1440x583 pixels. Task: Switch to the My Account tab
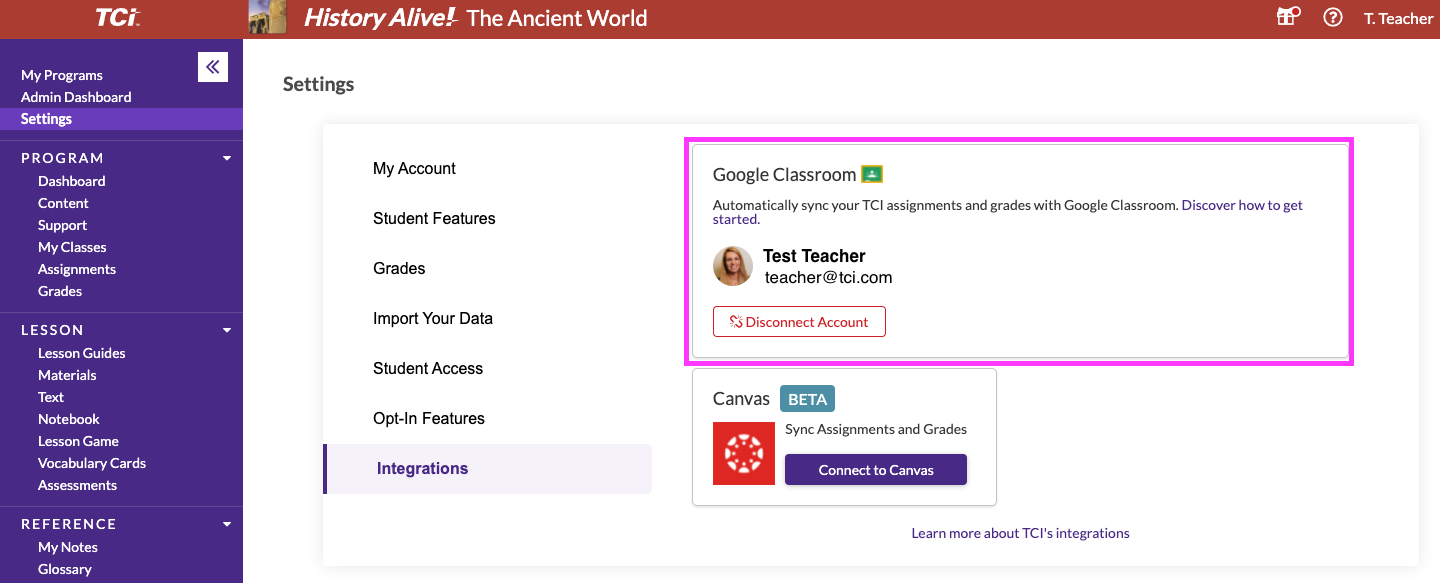point(414,168)
